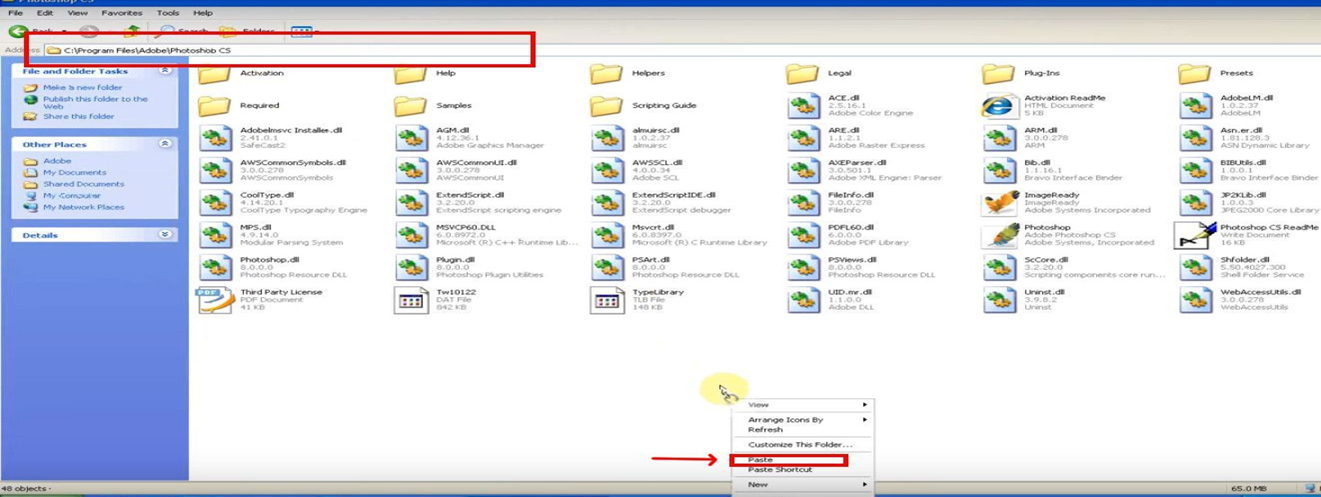Go to My Documents in Other Places
This screenshot has width=1321, height=497.
click(x=74, y=173)
